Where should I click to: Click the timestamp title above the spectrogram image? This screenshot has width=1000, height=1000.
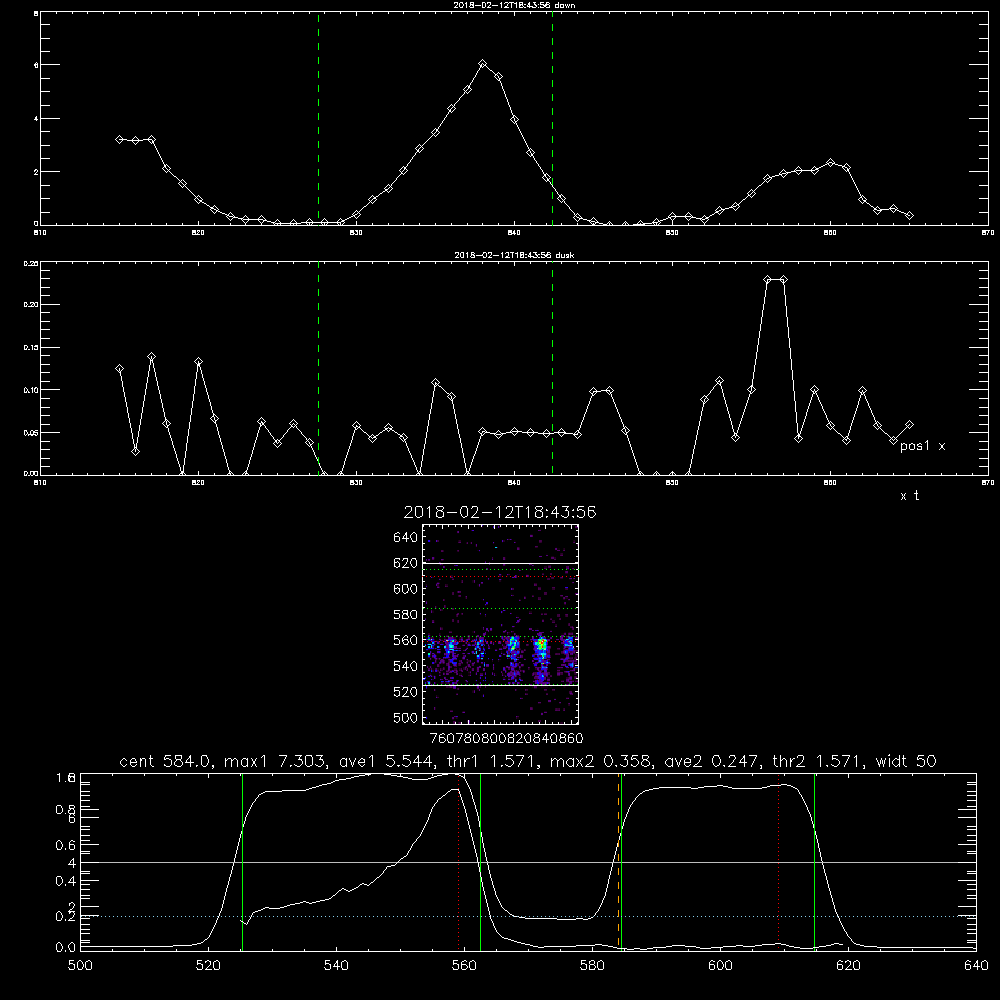[500, 513]
